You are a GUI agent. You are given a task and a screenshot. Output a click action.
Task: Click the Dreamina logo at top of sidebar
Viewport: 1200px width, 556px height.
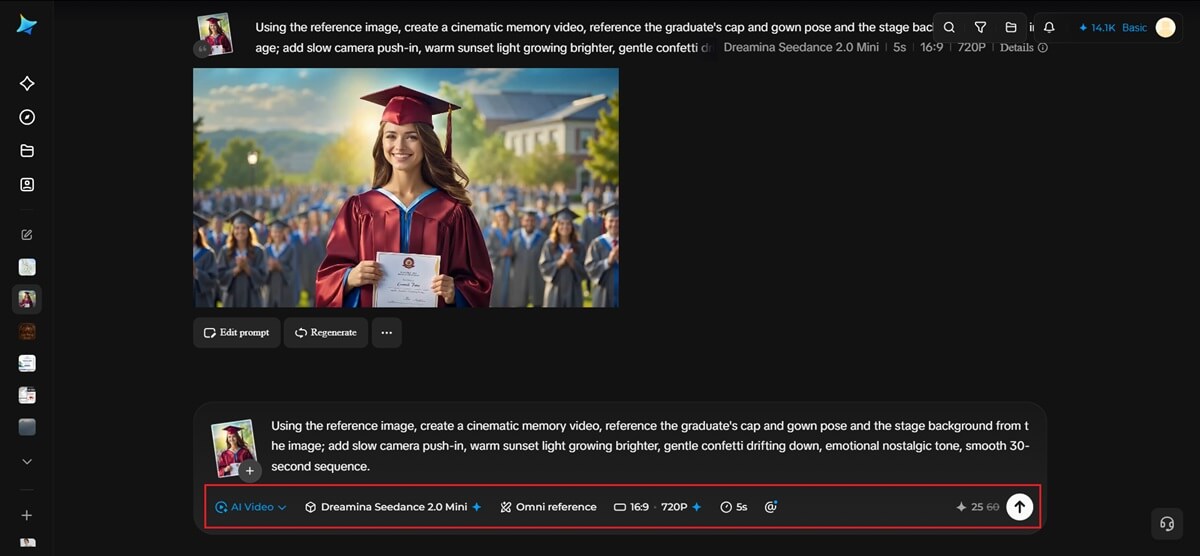point(27,25)
